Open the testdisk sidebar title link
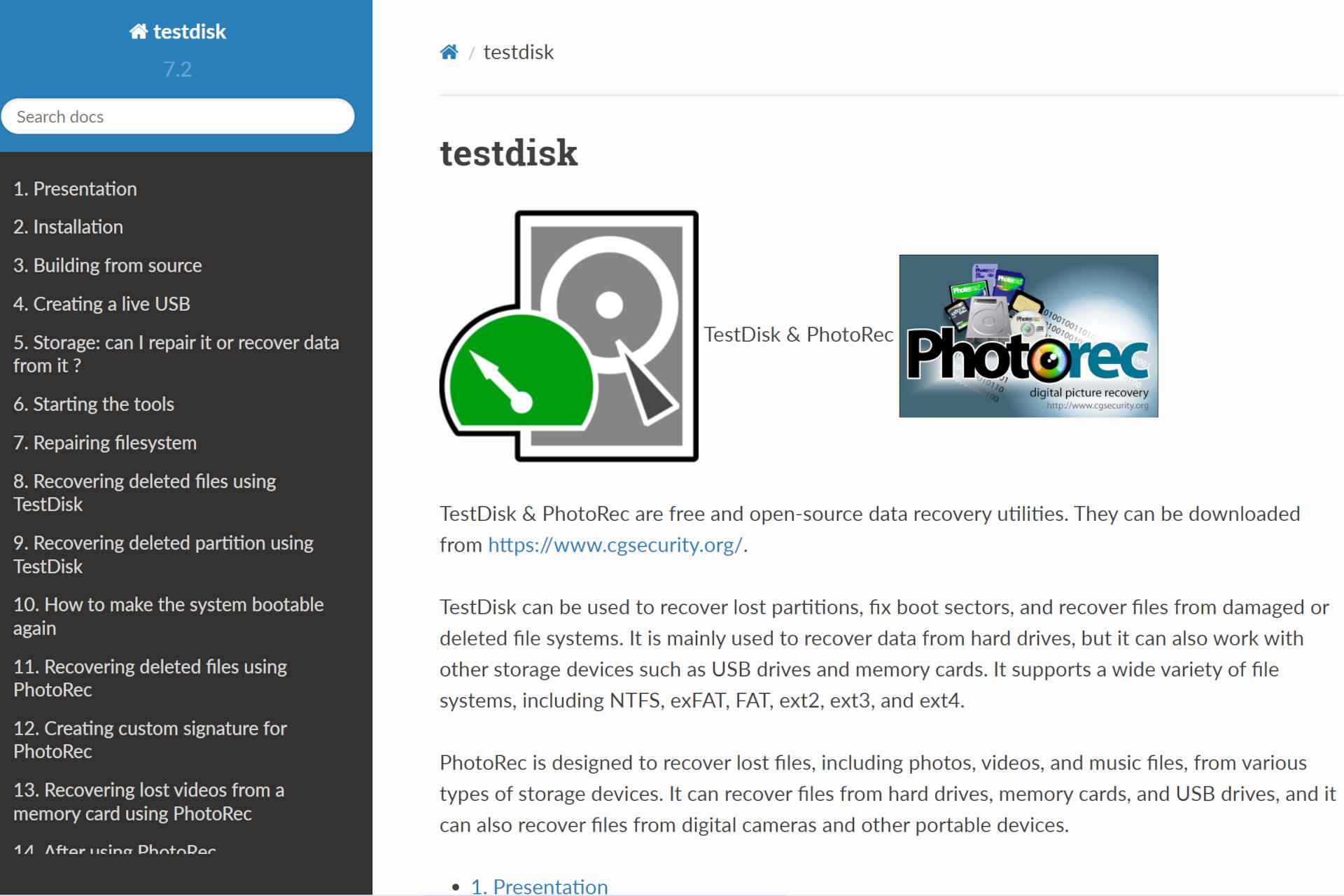Image resolution: width=1344 pixels, height=896 pixels. (178, 31)
